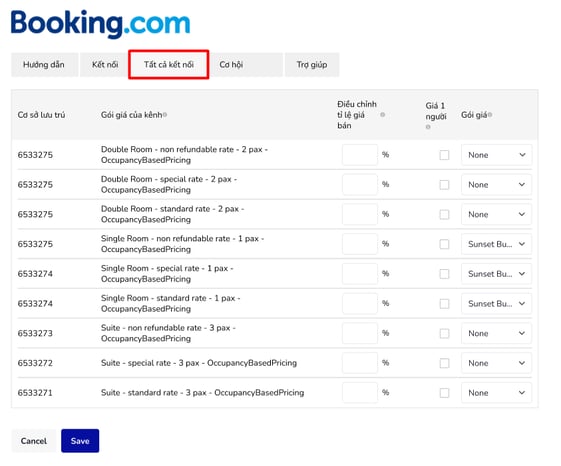
Task: Tick Giá 1 người for Double Room standard rate
Action: (x=444, y=214)
